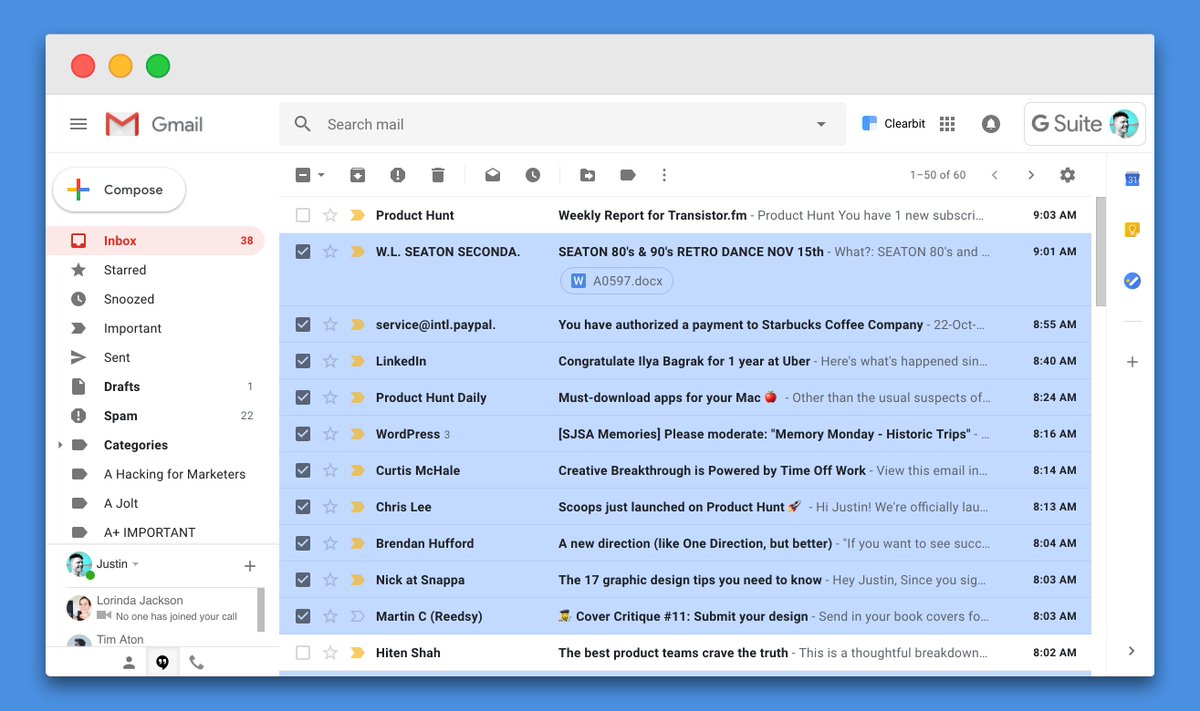Go to the Drafts folder
This screenshot has height=711, width=1200.
coord(122,387)
